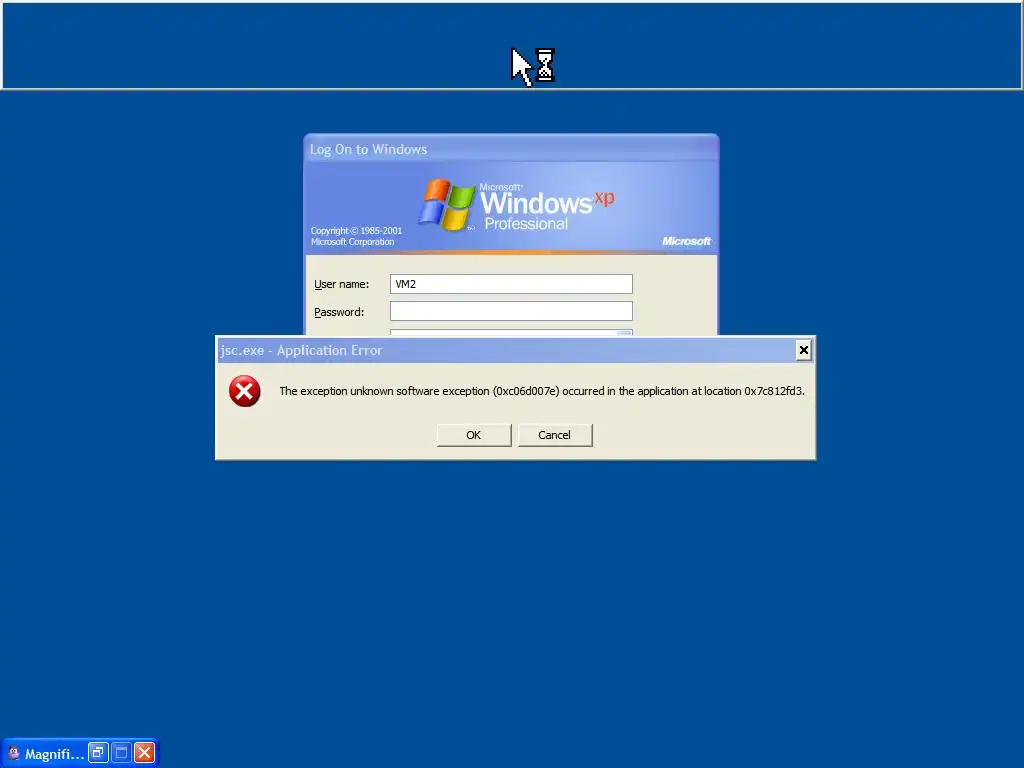Open the partly hidden dropdown below Password
The image size is (1024, 768).
tap(624, 333)
